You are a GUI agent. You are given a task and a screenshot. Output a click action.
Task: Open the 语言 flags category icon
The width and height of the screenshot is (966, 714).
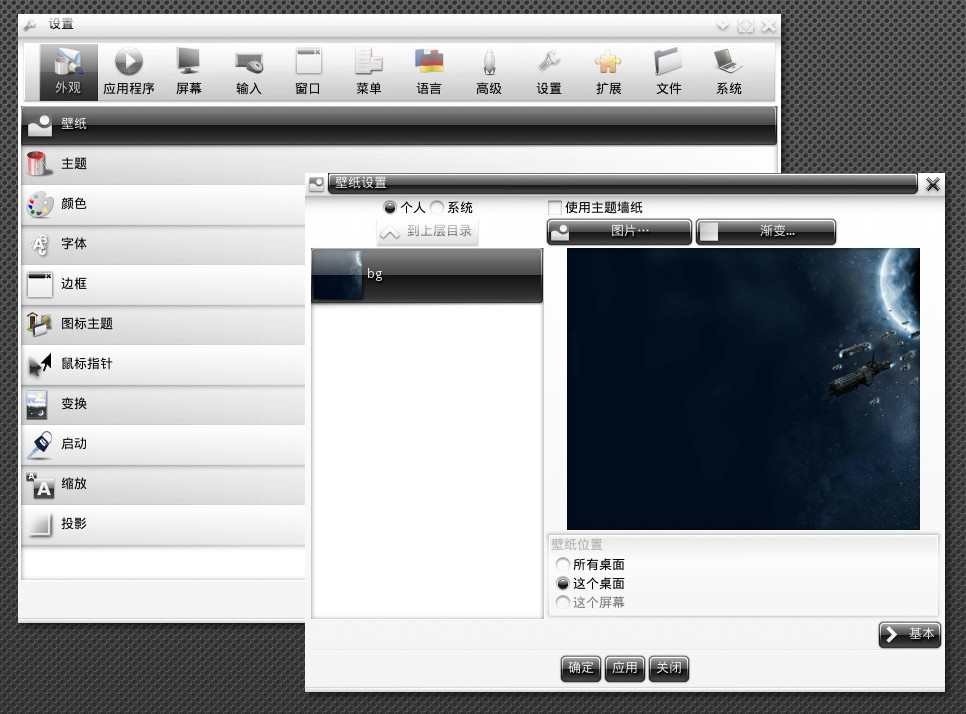tap(429, 71)
